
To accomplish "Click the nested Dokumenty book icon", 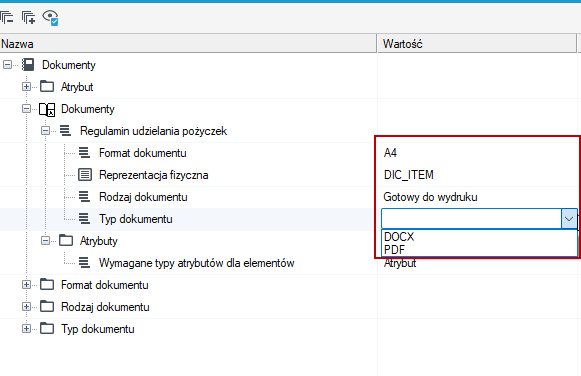I will [47, 109].
